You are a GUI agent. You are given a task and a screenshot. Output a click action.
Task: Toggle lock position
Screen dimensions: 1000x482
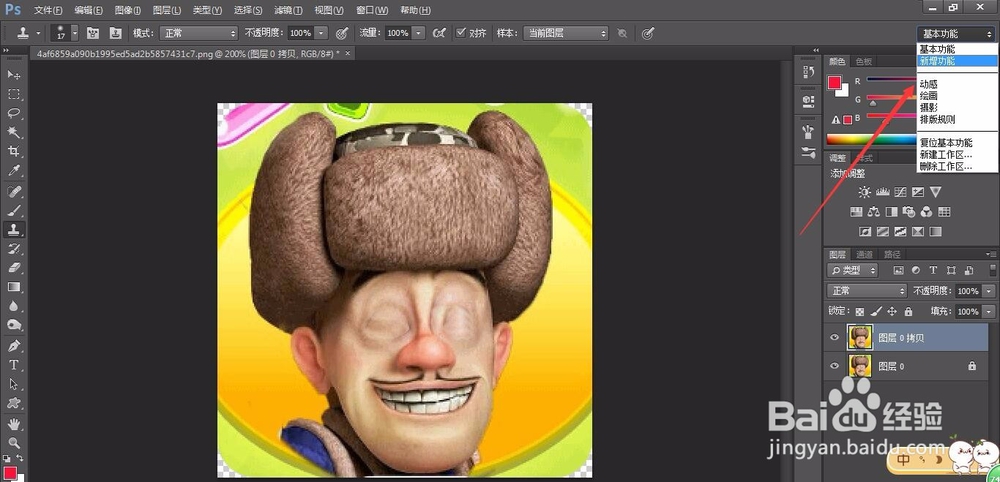click(892, 312)
